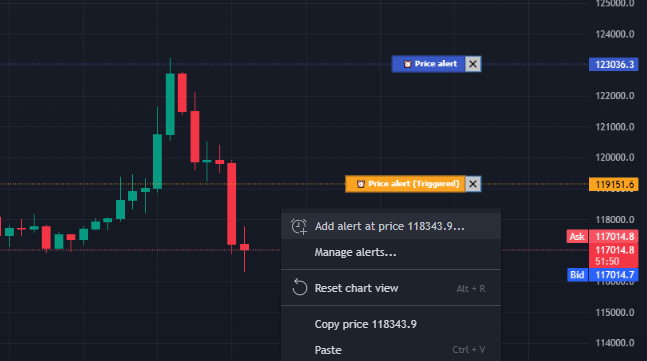Close the blue Price alert label
The image size is (647, 361).
[473, 64]
